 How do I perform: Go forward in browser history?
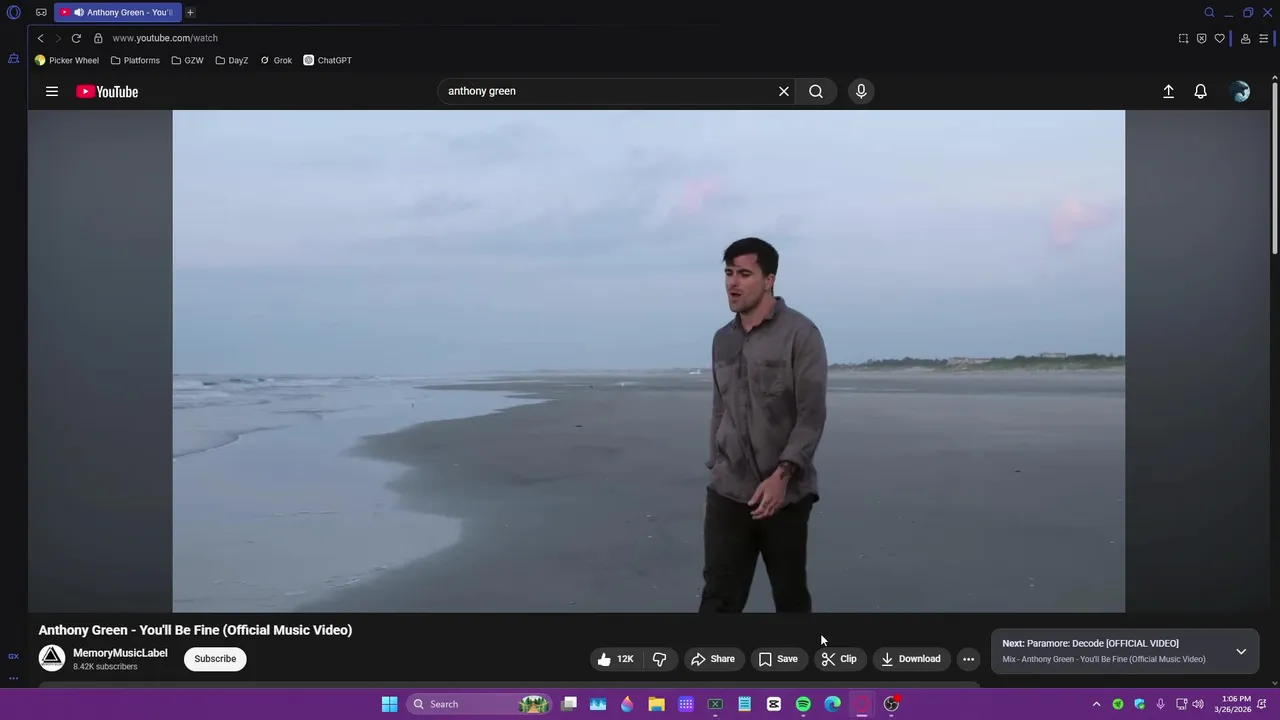pyautogui.click(x=58, y=38)
